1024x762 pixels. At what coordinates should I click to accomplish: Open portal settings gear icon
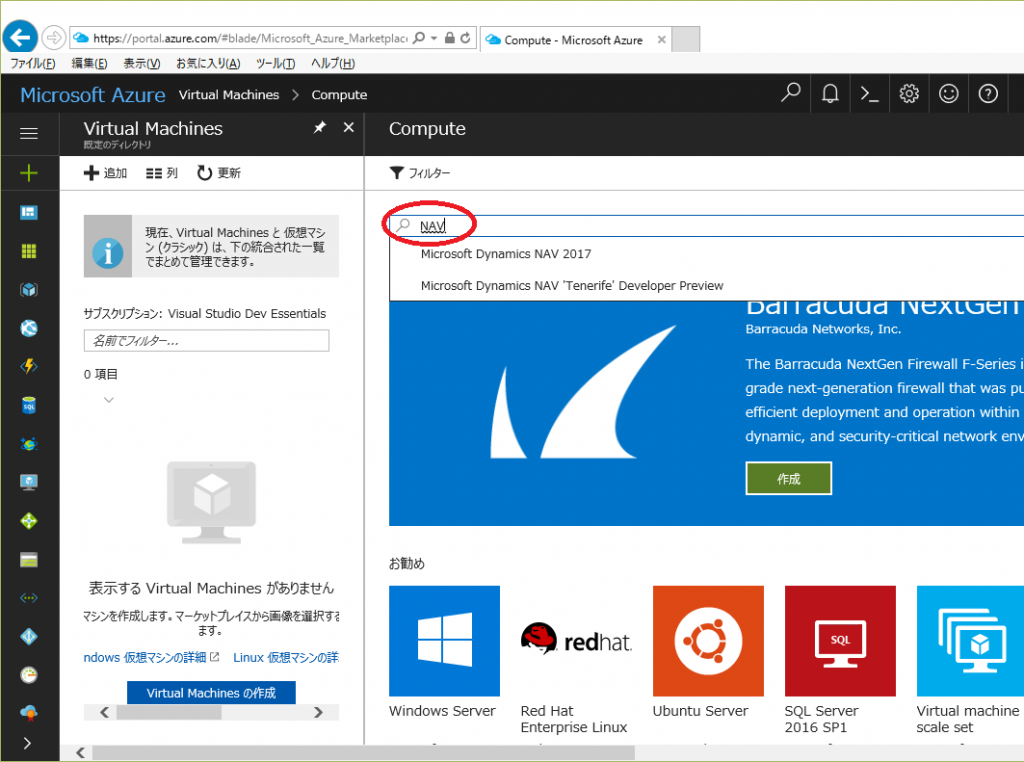[909, 94]
